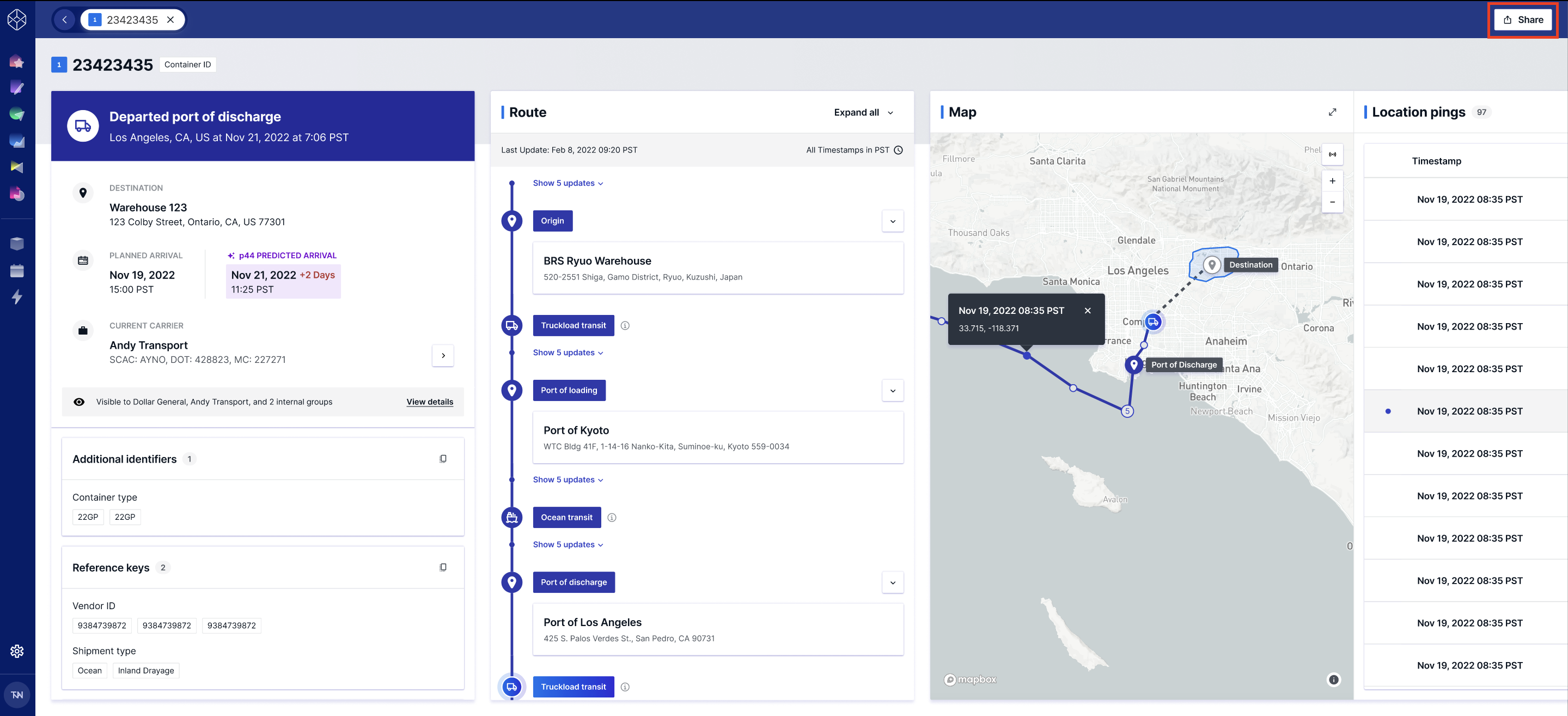Zoom out on the map

pyautogui.click(x=1332, y=202)
